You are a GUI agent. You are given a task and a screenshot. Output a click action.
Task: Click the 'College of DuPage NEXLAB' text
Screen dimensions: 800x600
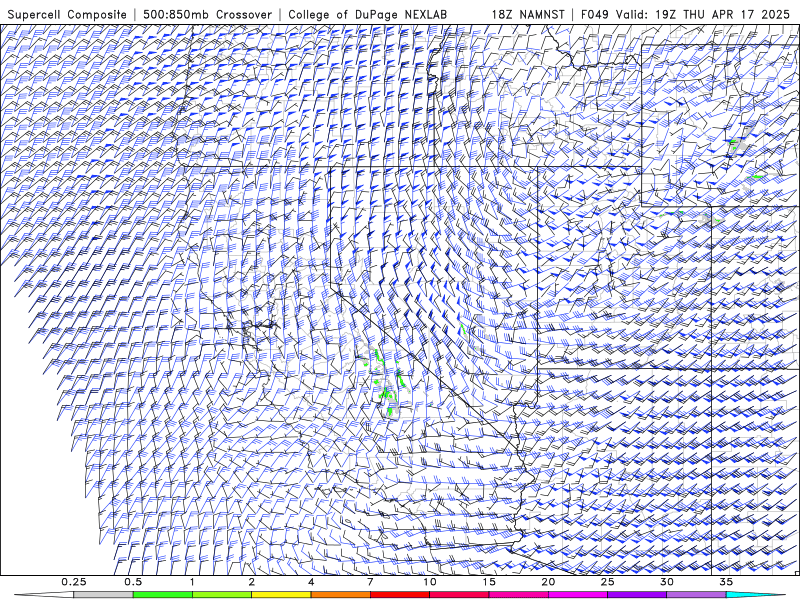(367, 14)
